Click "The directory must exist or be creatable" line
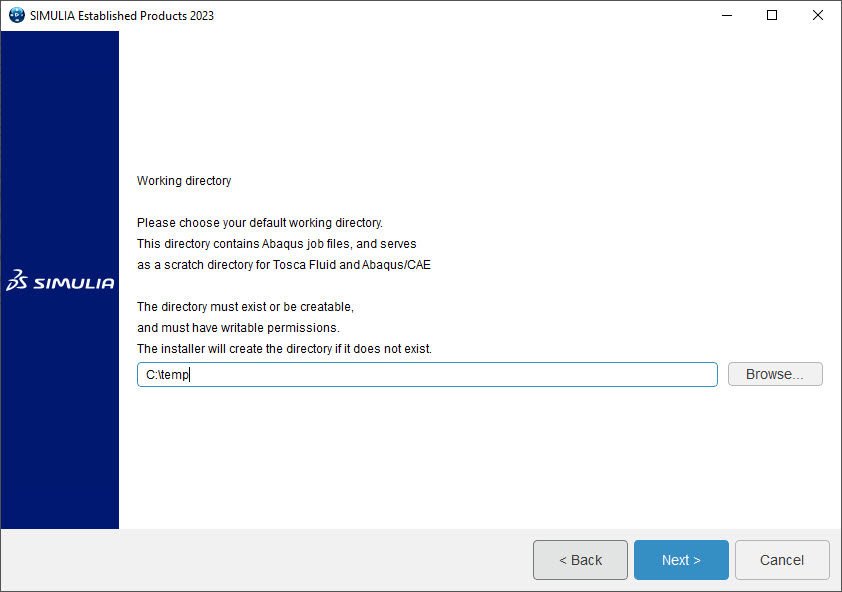The height and width of the screenshot is (592, 842). [245, 307]
